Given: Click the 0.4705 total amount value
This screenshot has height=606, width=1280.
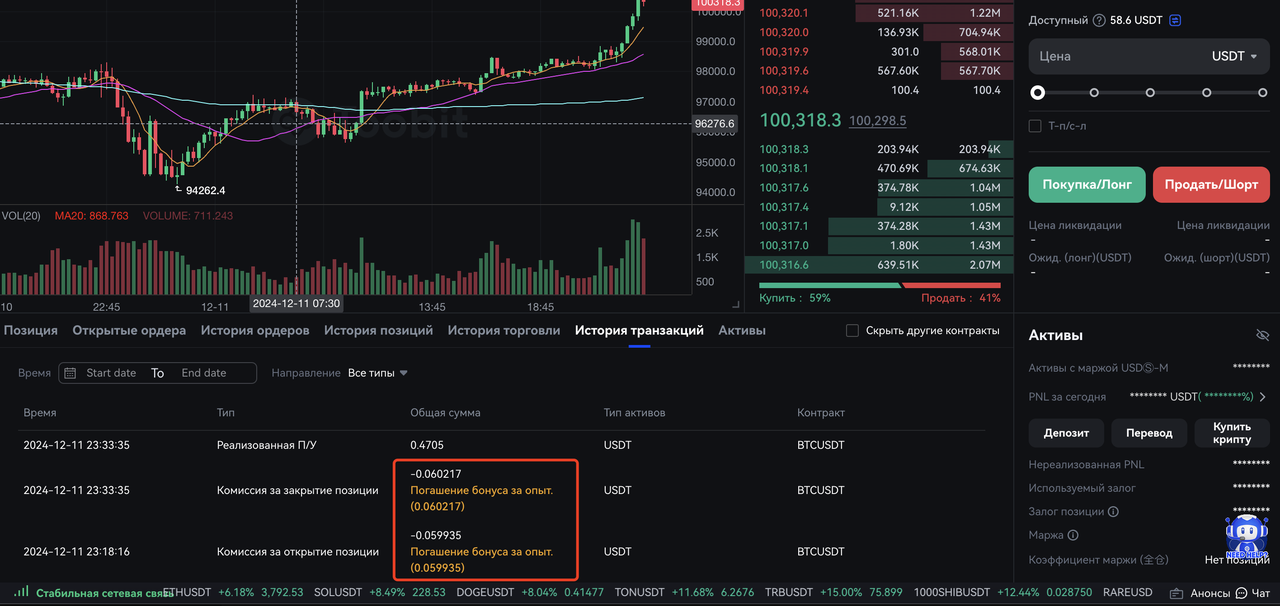Looking at the screenshot, I should 427,446.
